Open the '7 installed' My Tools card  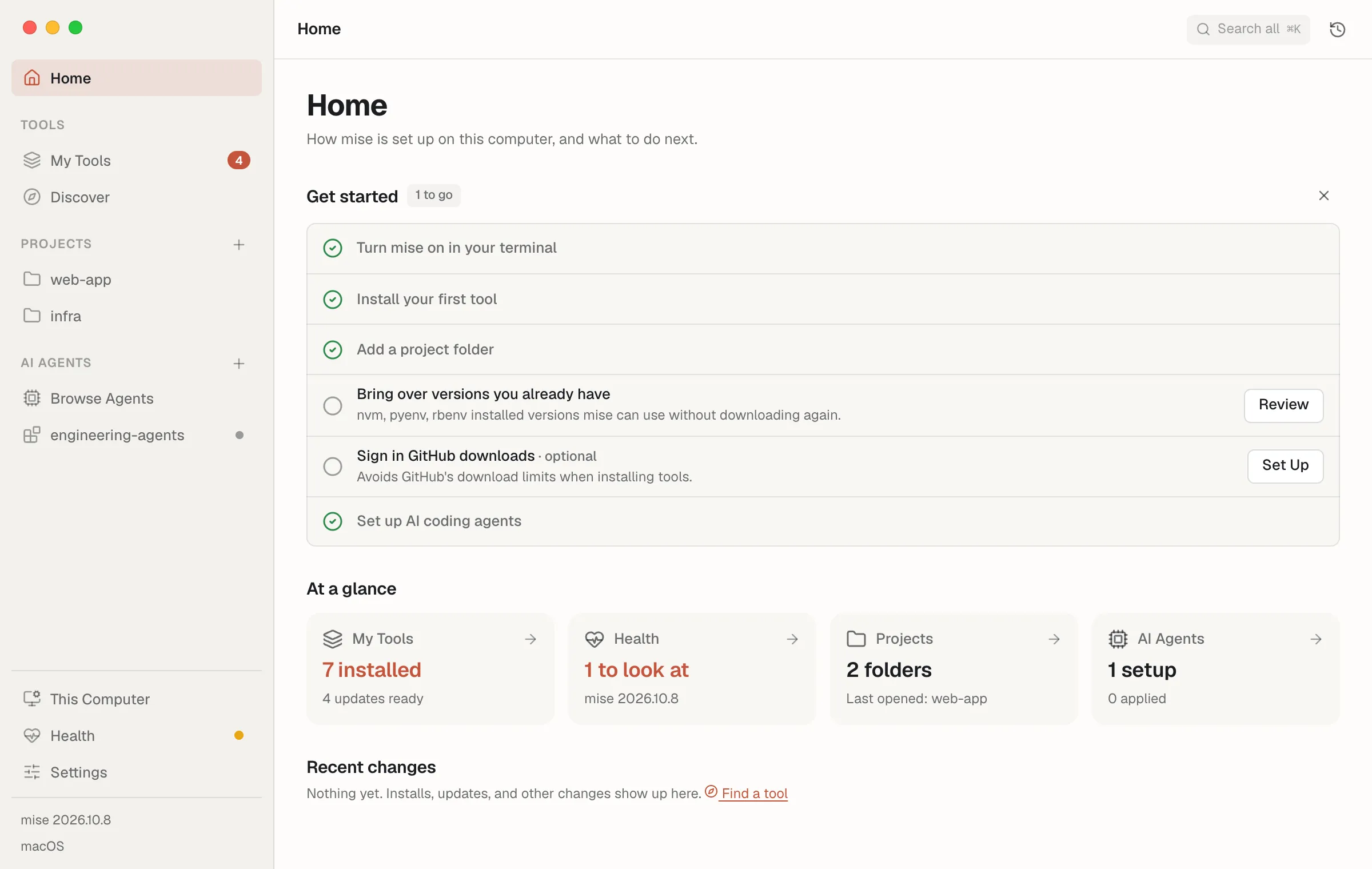click(430, 669)
